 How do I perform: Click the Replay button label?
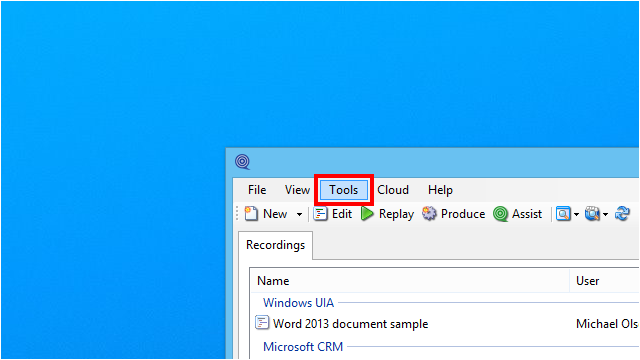pos(396,214)
